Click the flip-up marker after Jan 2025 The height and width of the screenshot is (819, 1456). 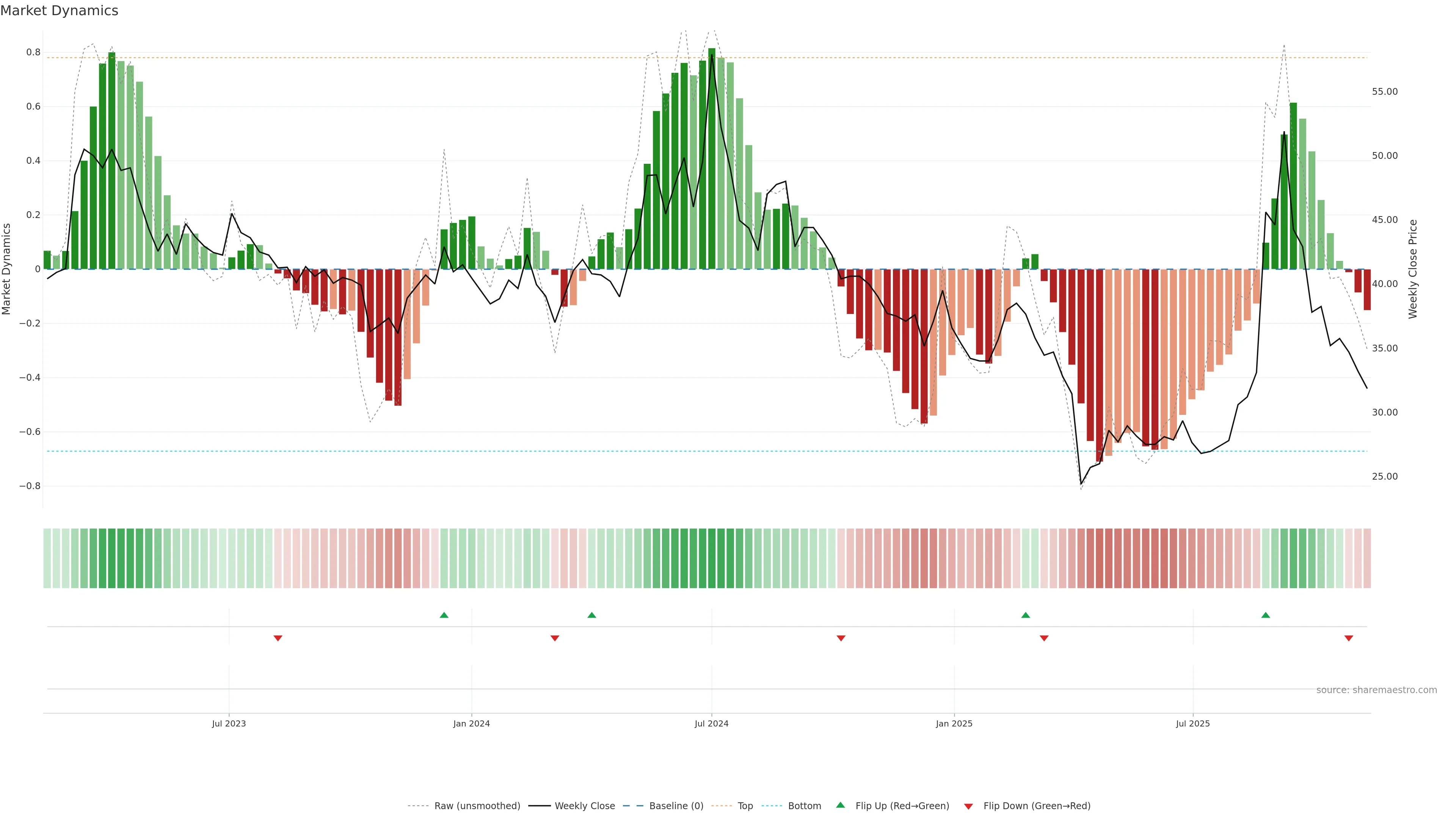tap(1025, 615)
